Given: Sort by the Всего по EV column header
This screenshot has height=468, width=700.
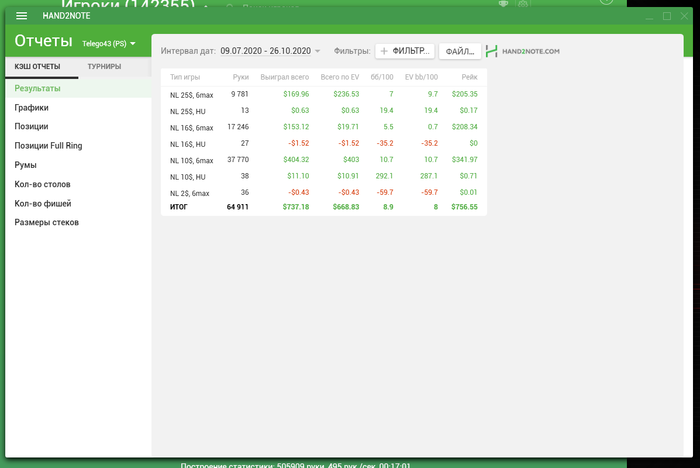Looking at the screenshot, I should point(339,77).
